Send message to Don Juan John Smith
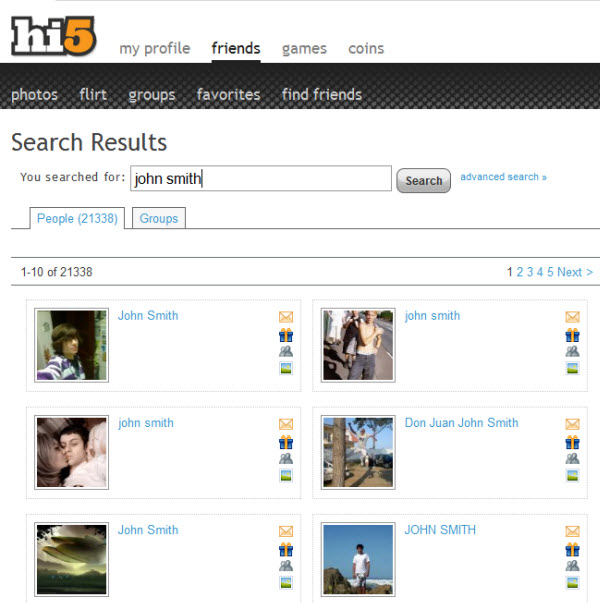 [572, 424]
